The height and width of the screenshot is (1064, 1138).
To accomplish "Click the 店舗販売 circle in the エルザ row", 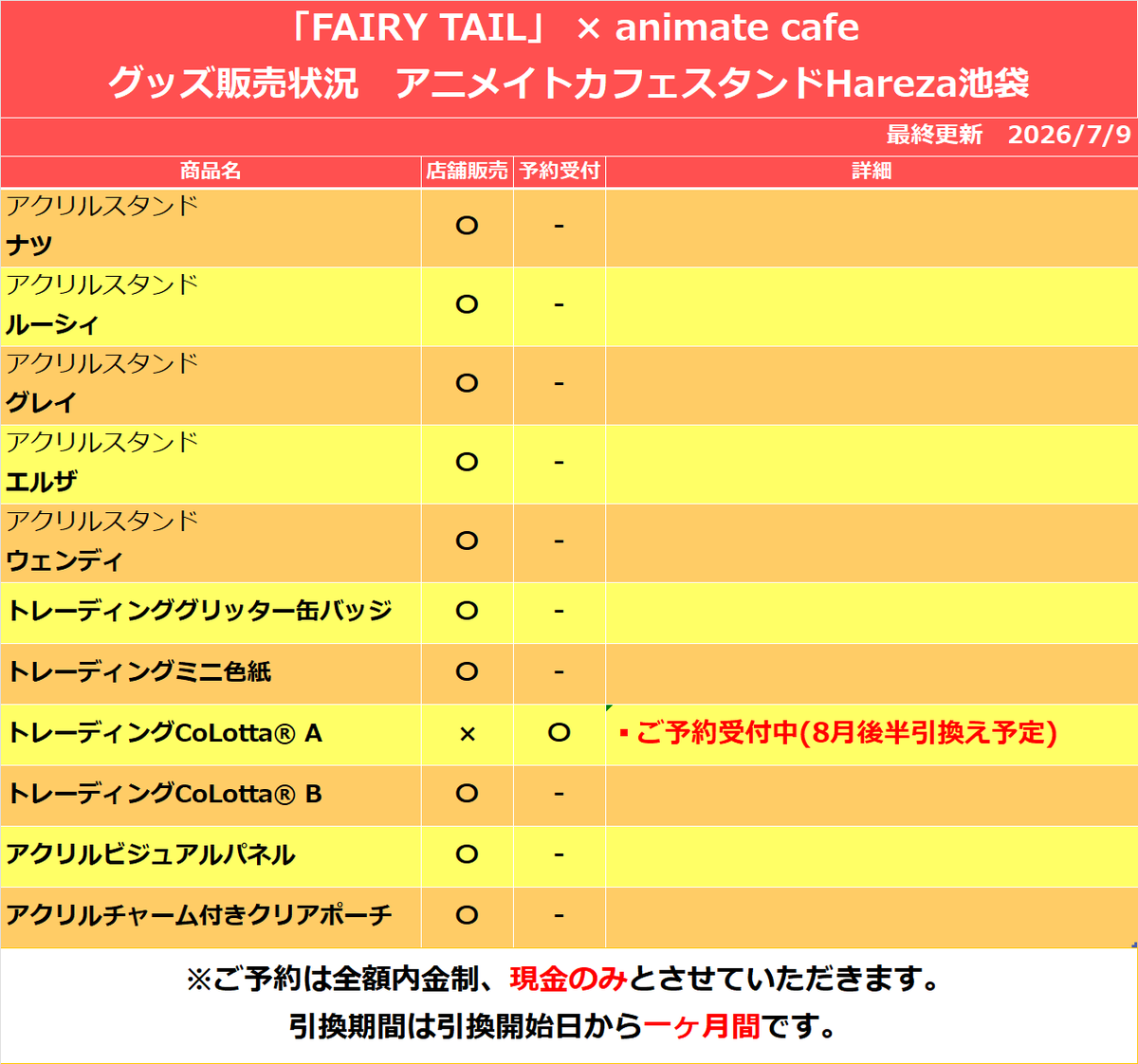I will click(467, 462).
